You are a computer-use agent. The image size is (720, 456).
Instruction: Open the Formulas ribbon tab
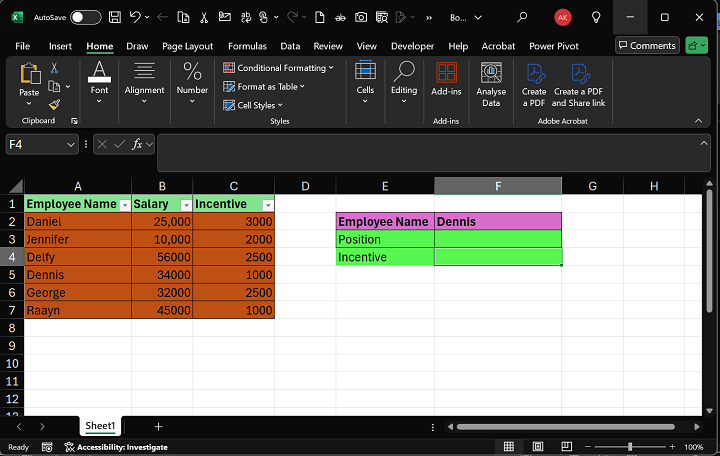coord(247,46)
